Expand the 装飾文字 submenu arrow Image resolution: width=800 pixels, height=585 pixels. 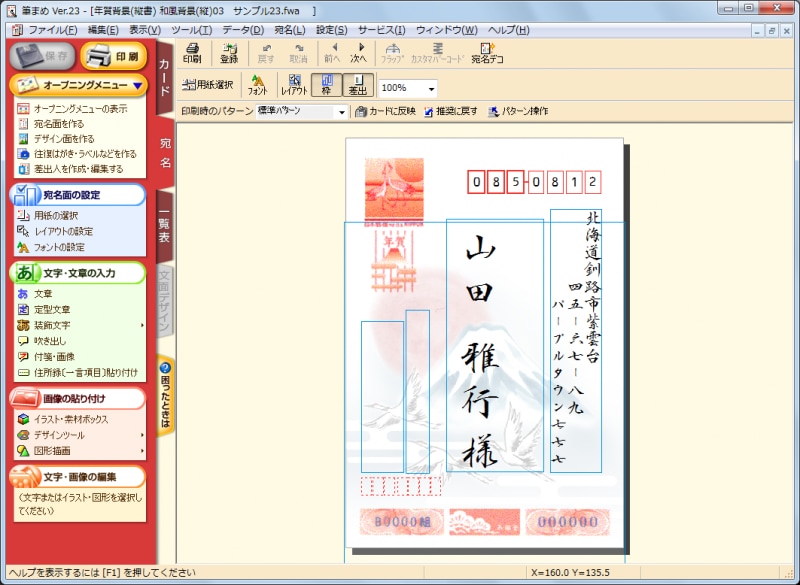(x=141, y=325)
